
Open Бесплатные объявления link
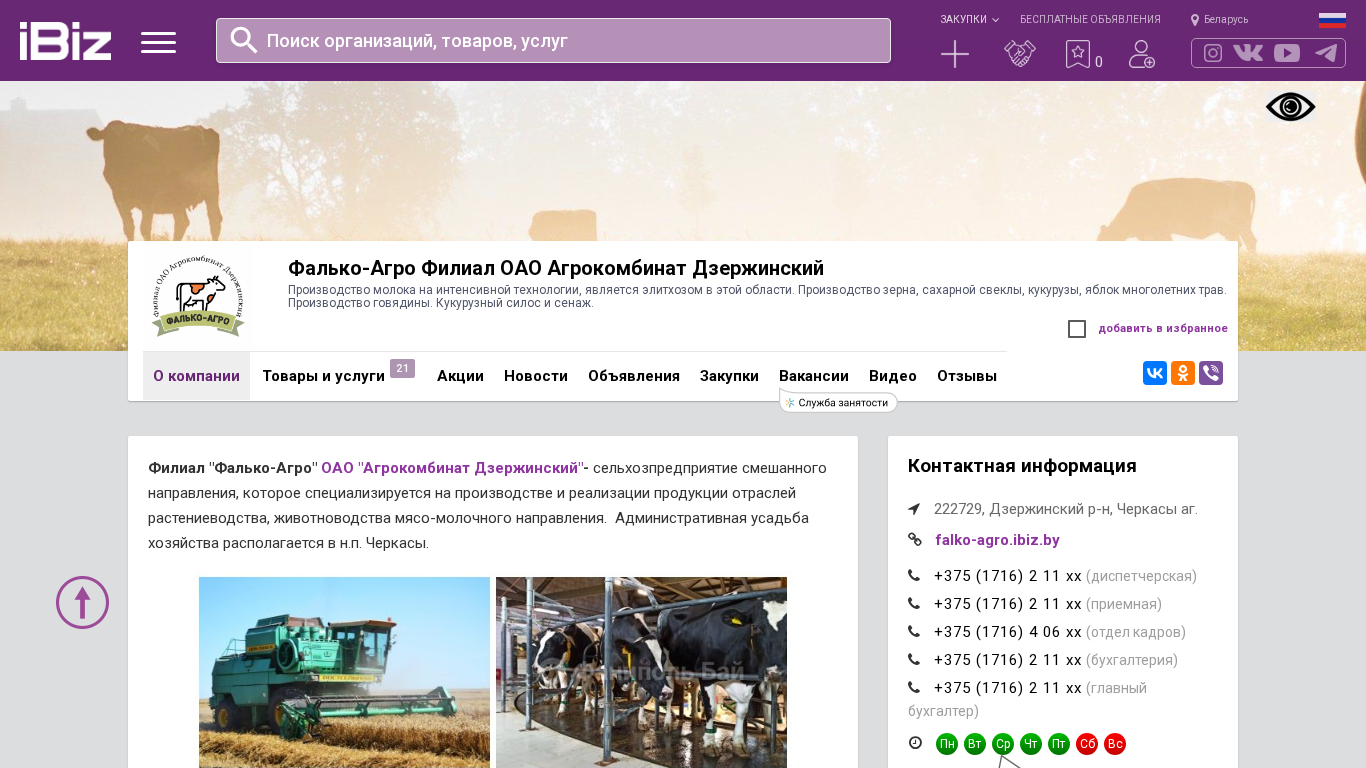click(1090, 20)
